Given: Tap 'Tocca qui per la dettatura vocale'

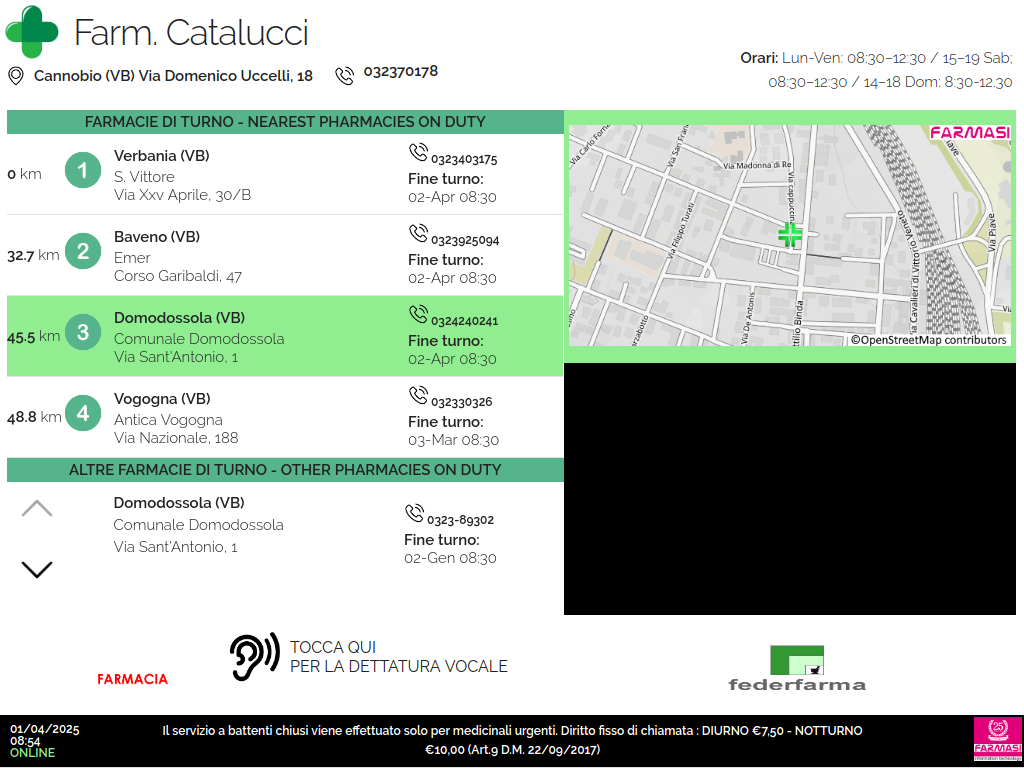Looking at the screenshot, I should click(398, 657).
